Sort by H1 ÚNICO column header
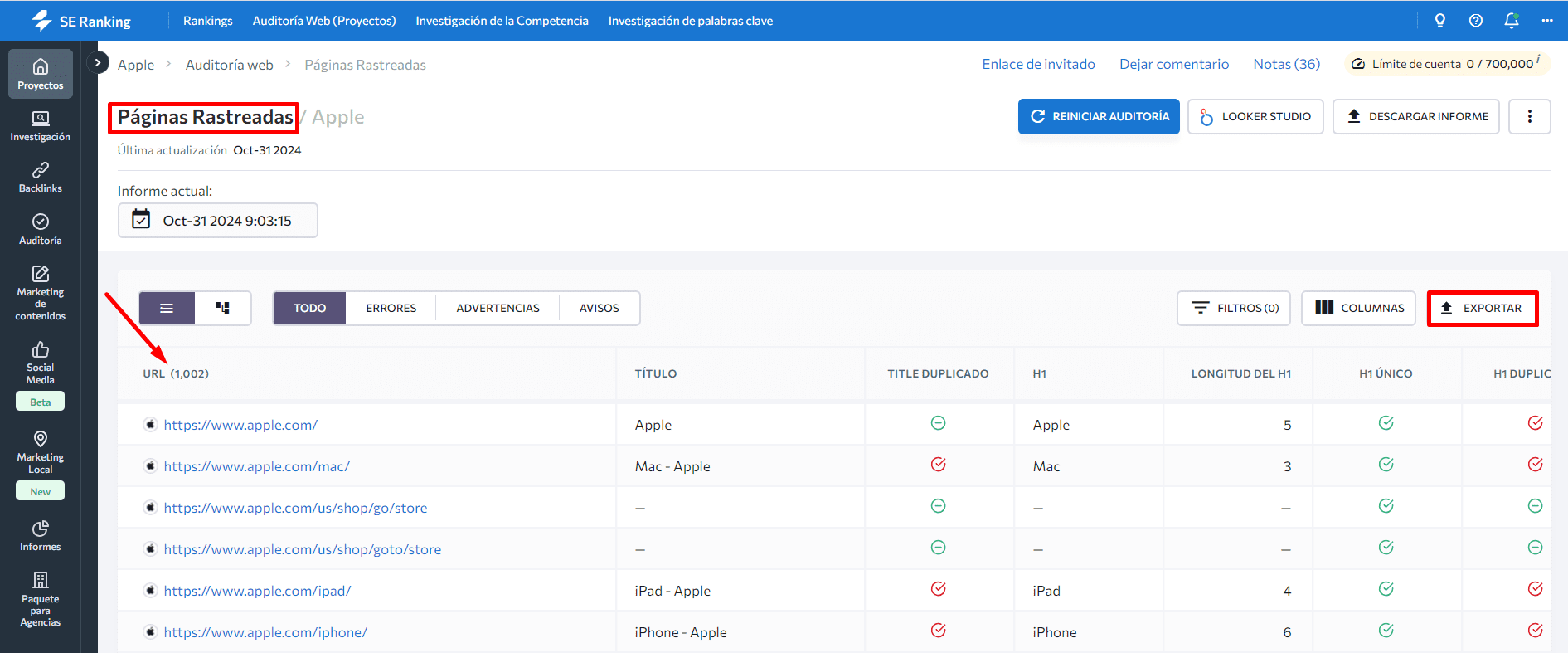This screenshot has width=1568, height=653. pyautogui.click(x=1386, y=373)
